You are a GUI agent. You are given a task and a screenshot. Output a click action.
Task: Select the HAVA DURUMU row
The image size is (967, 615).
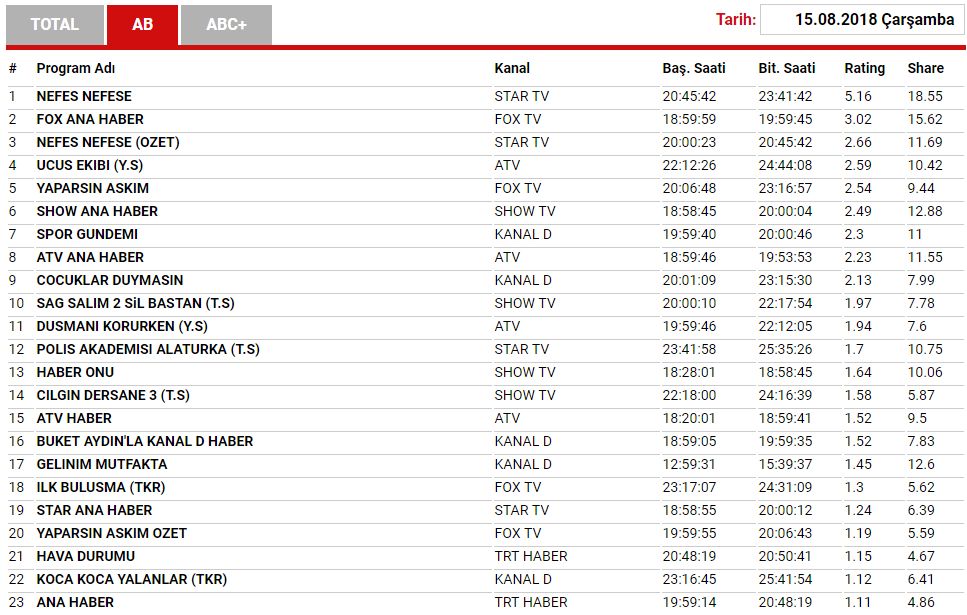pos(485,556)
